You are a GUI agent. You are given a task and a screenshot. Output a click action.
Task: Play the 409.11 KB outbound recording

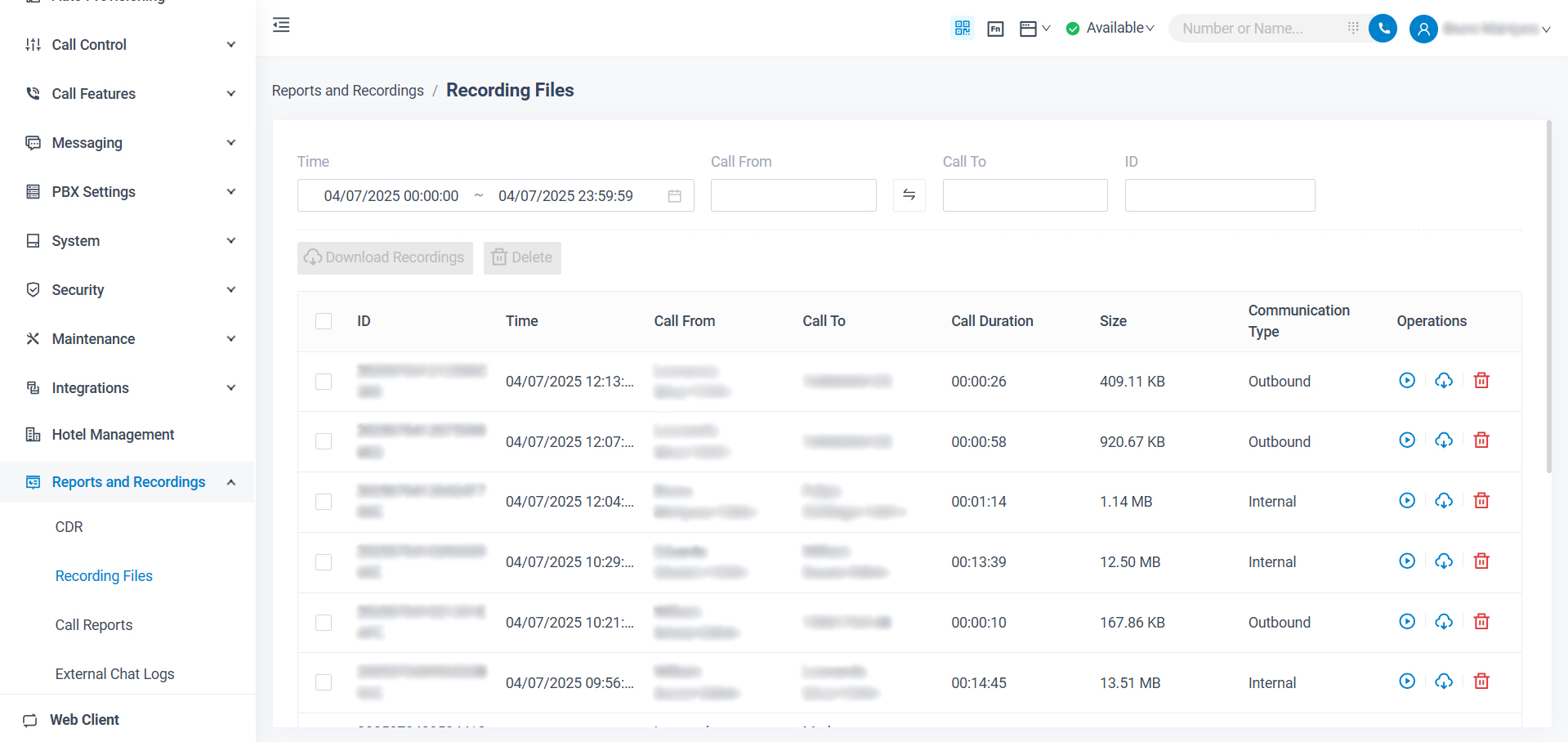[x=1406, y=381]
